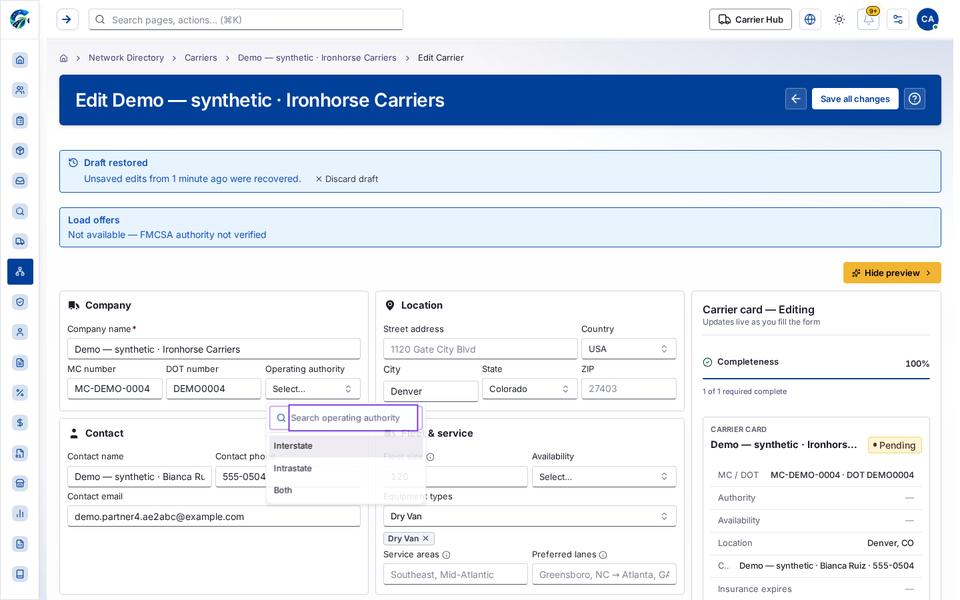Click the Hide preview button
960x600 pixels.
(x=891, y=273)
